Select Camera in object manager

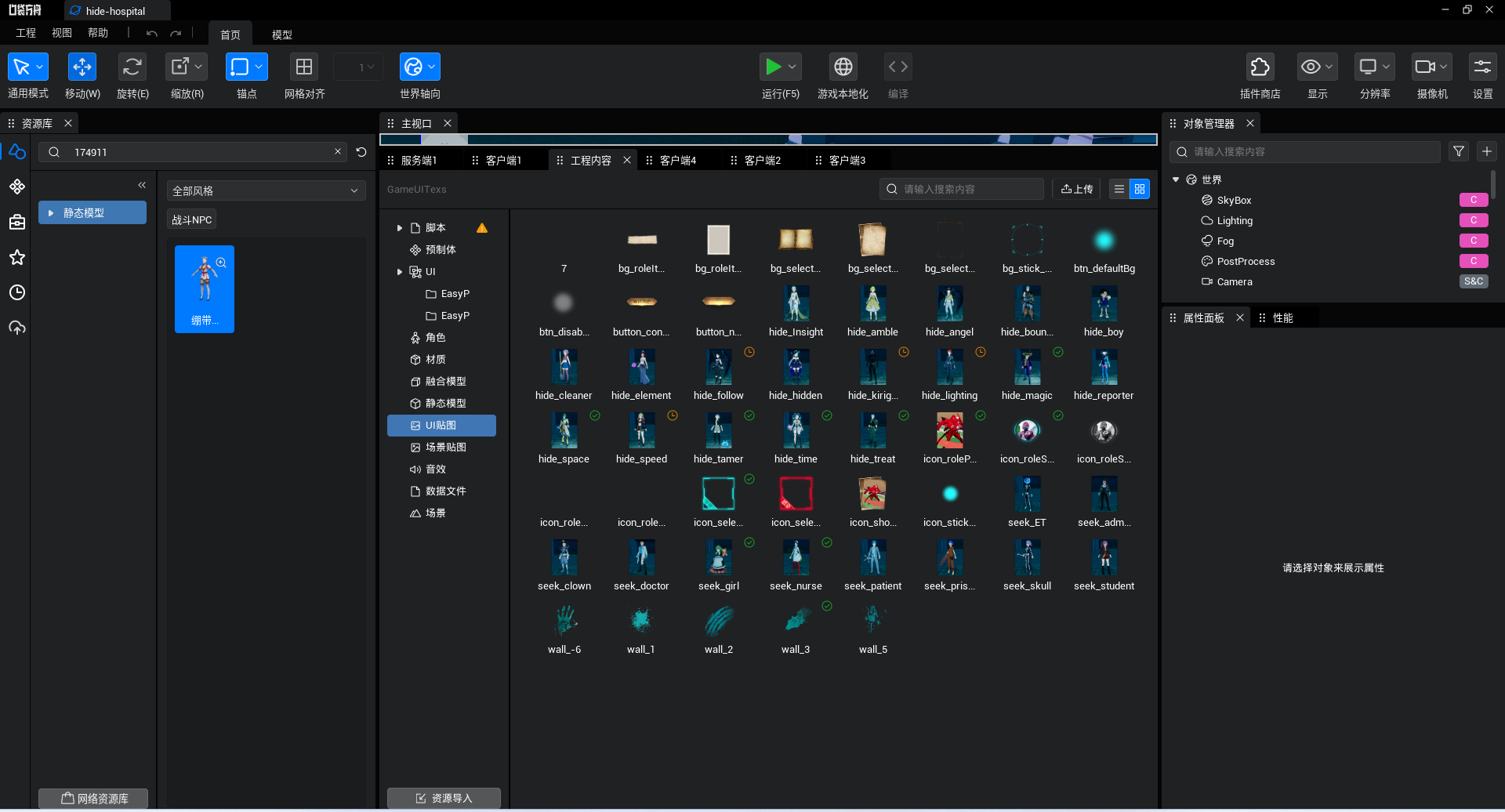(x=1234, y=281)
